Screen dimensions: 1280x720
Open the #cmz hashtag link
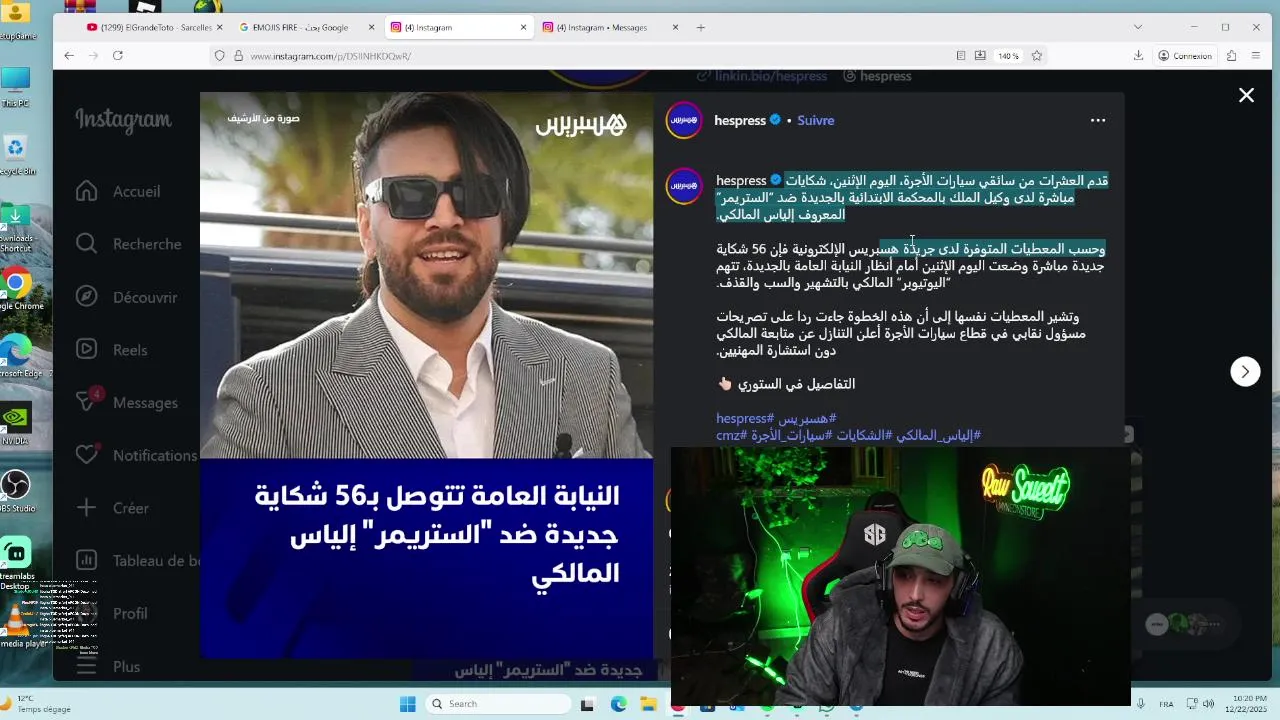[x=731, y=435]
